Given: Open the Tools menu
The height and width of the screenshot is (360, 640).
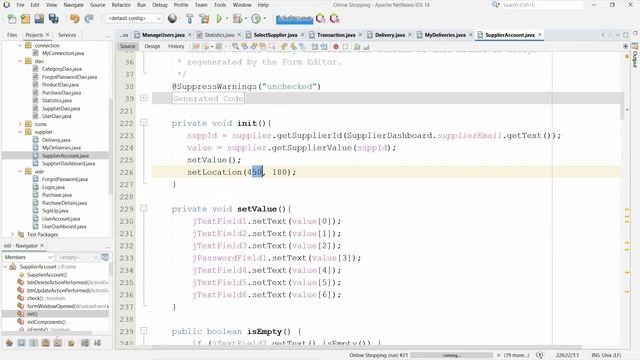Looking at the screenshot, I should point(220,5).
